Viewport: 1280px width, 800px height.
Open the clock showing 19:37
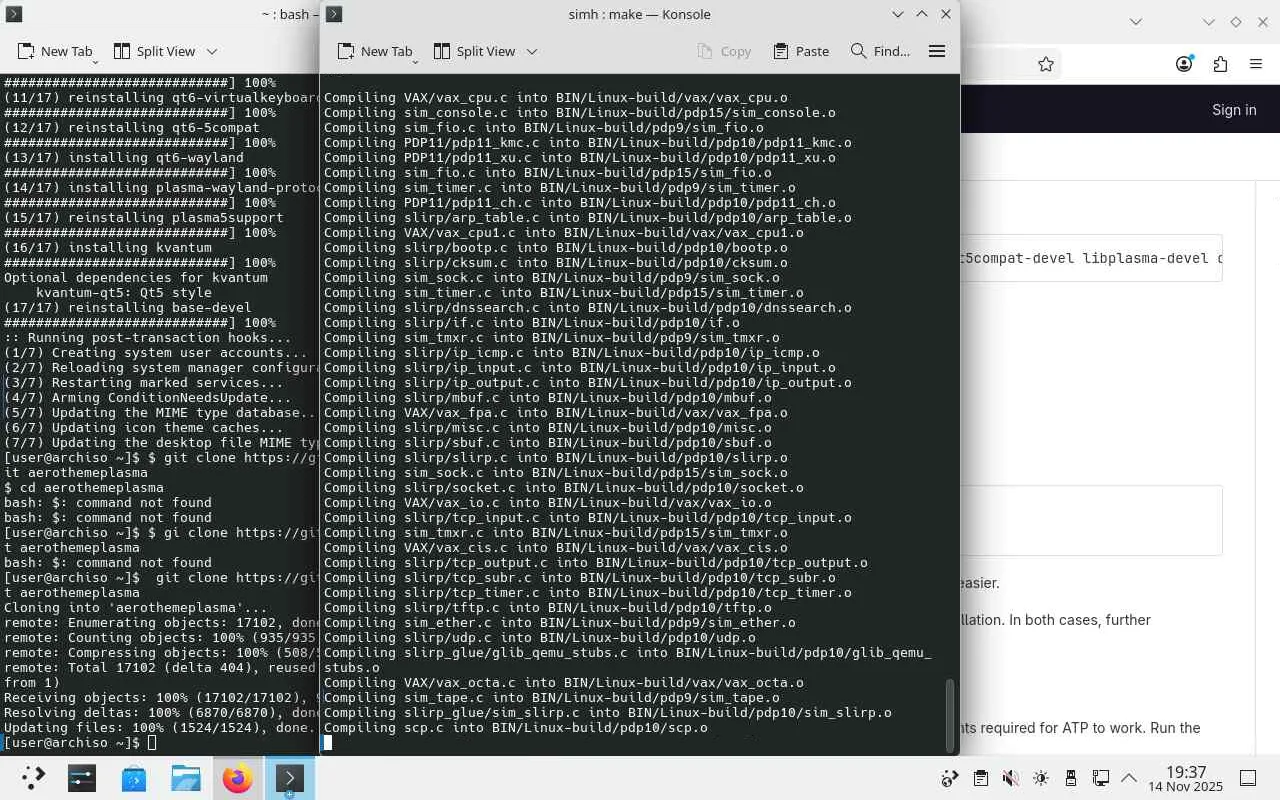point(1186,779)
